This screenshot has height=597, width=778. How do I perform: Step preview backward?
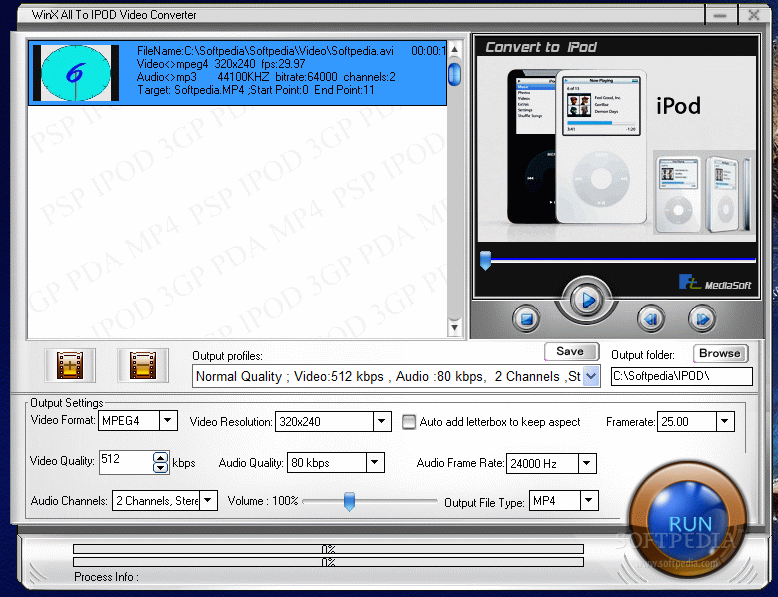651,319
